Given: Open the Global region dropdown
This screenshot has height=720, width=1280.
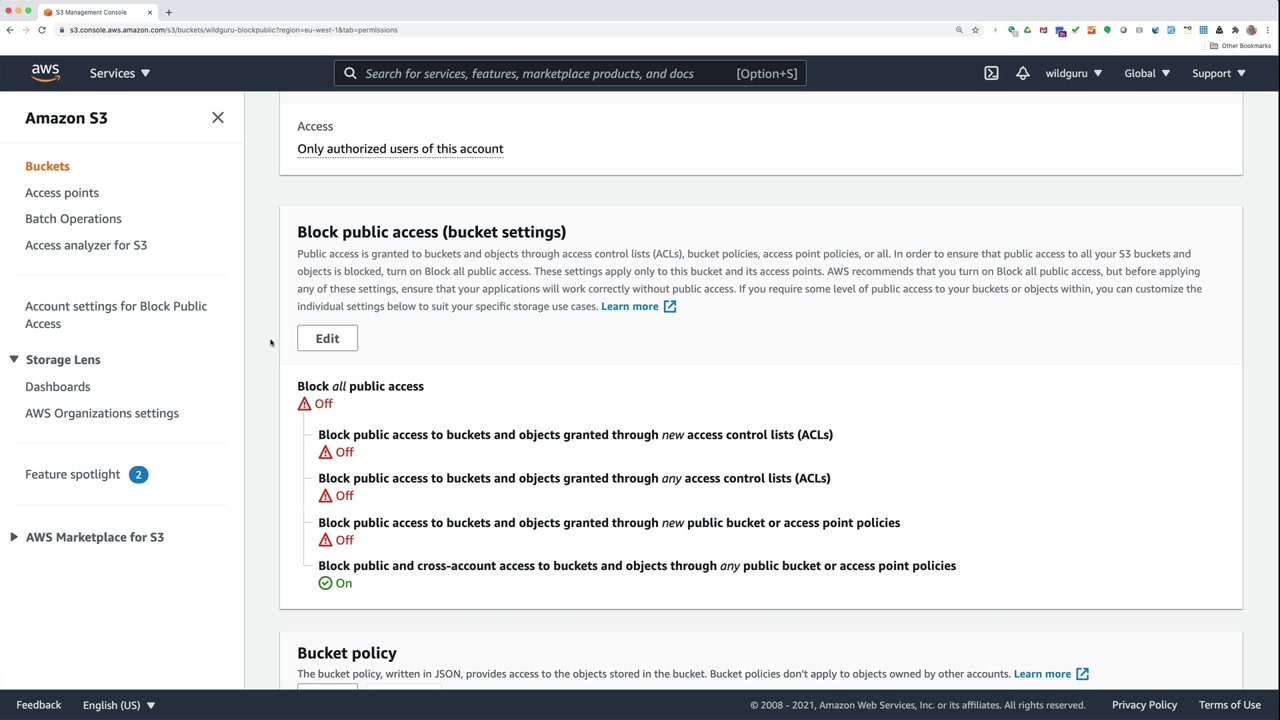Looking at the screenshot, I should click(x=1146, y=73).
